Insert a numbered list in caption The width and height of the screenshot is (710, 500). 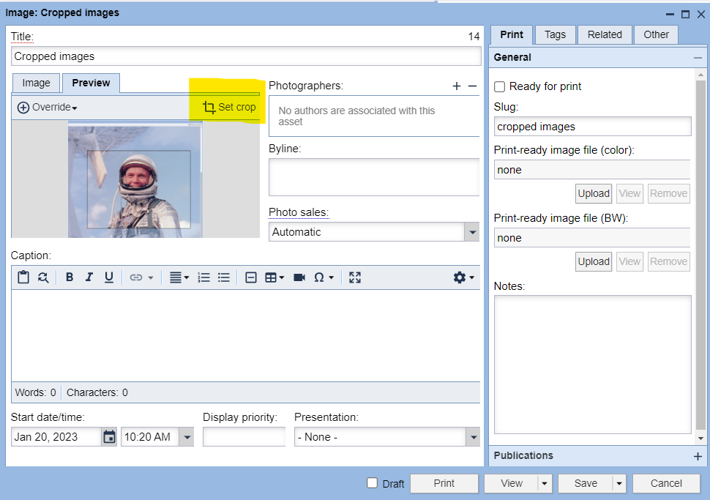[204, 277]
